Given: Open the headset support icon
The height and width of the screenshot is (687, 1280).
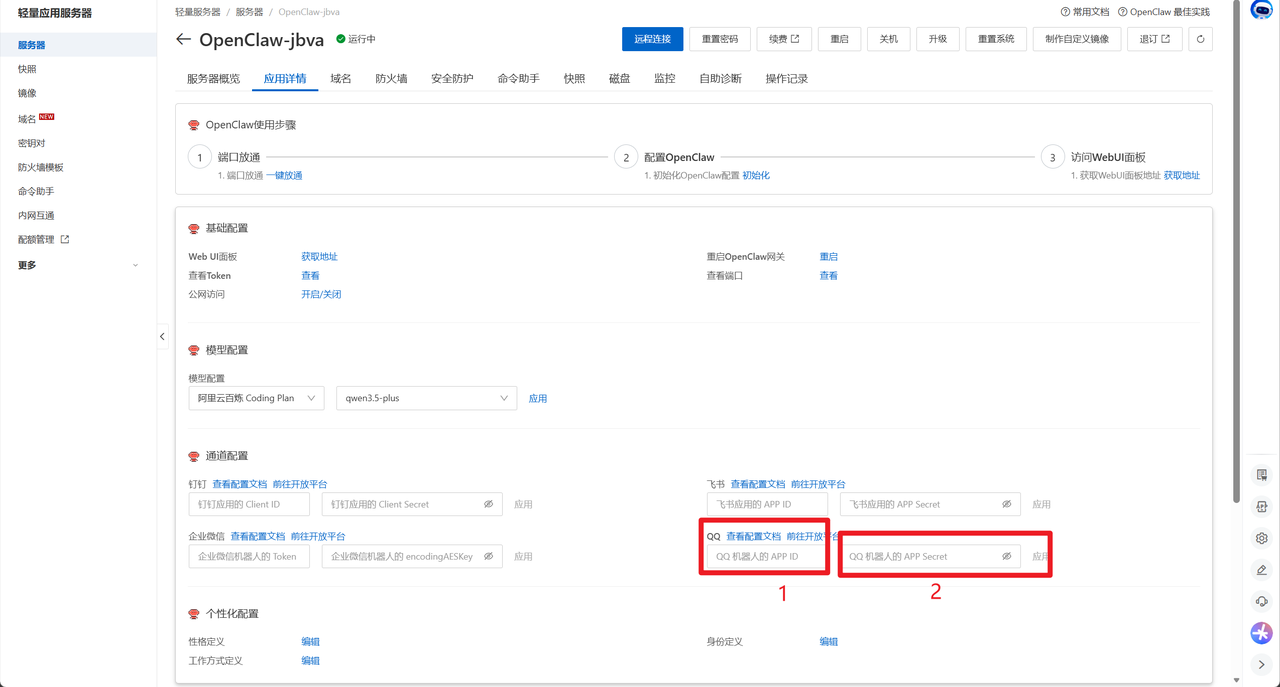Looking at the screenshot, I should point(1262,601).
